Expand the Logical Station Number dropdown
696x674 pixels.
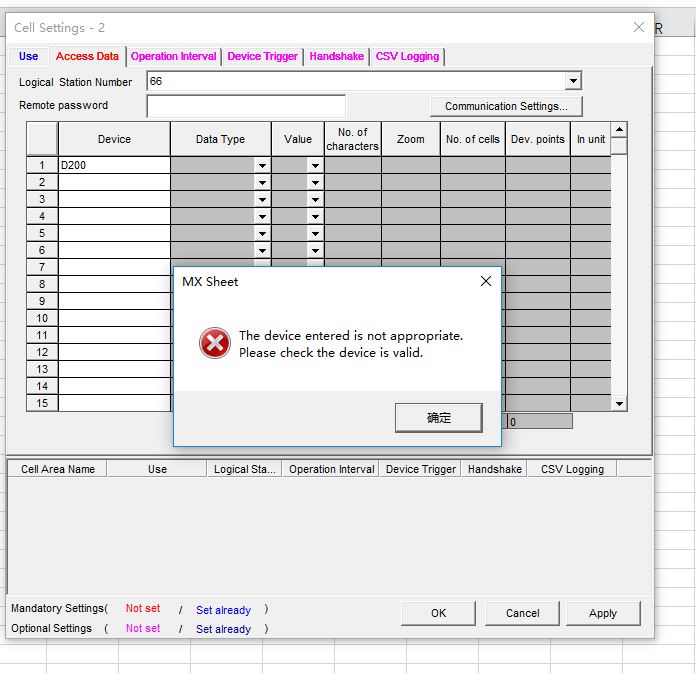[x=573, y=81]
